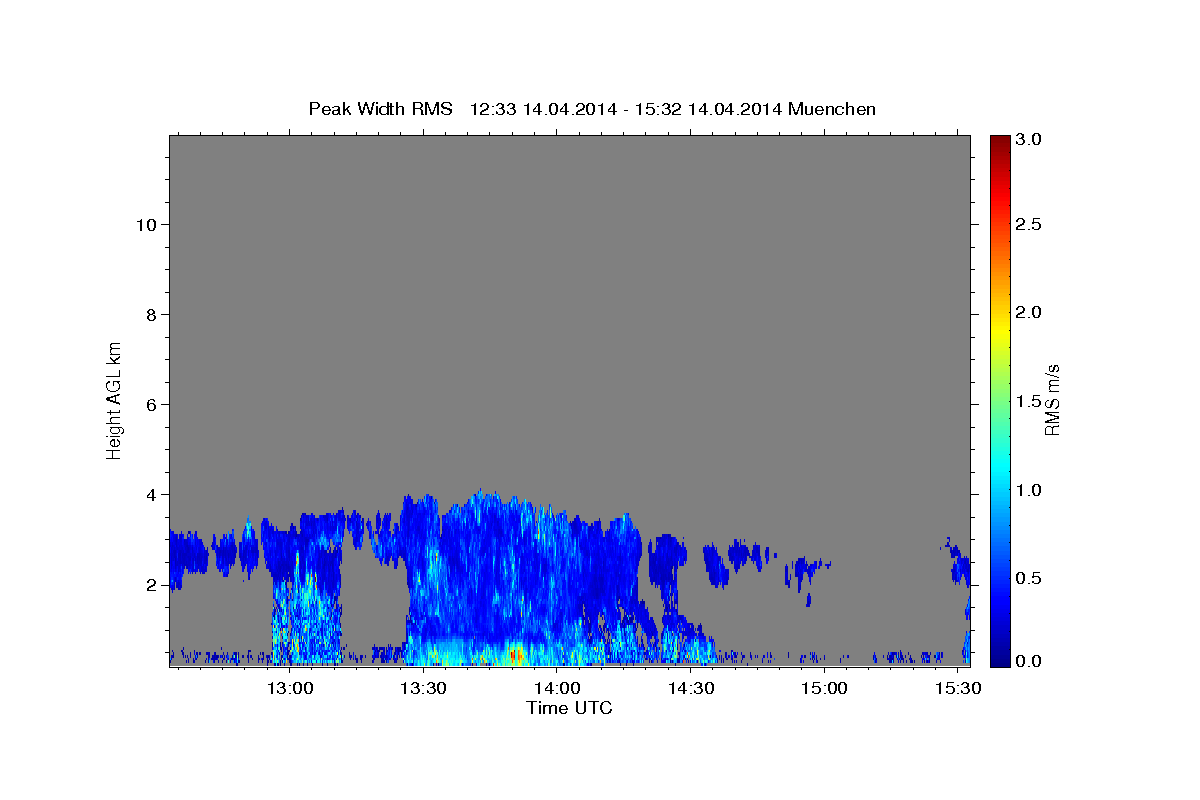
Task: Click the 13:00 time axis tick label
Action: (x=290, y=689)
